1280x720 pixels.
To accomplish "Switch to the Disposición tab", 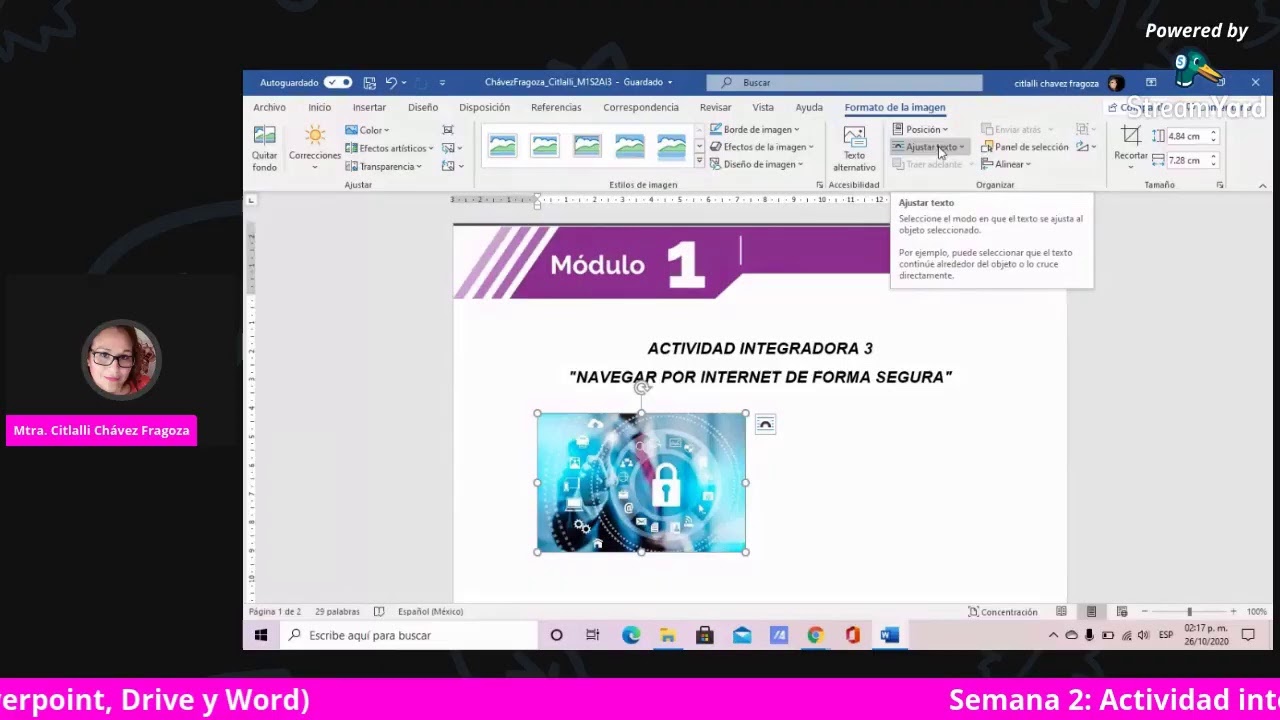I will point(484,107).
